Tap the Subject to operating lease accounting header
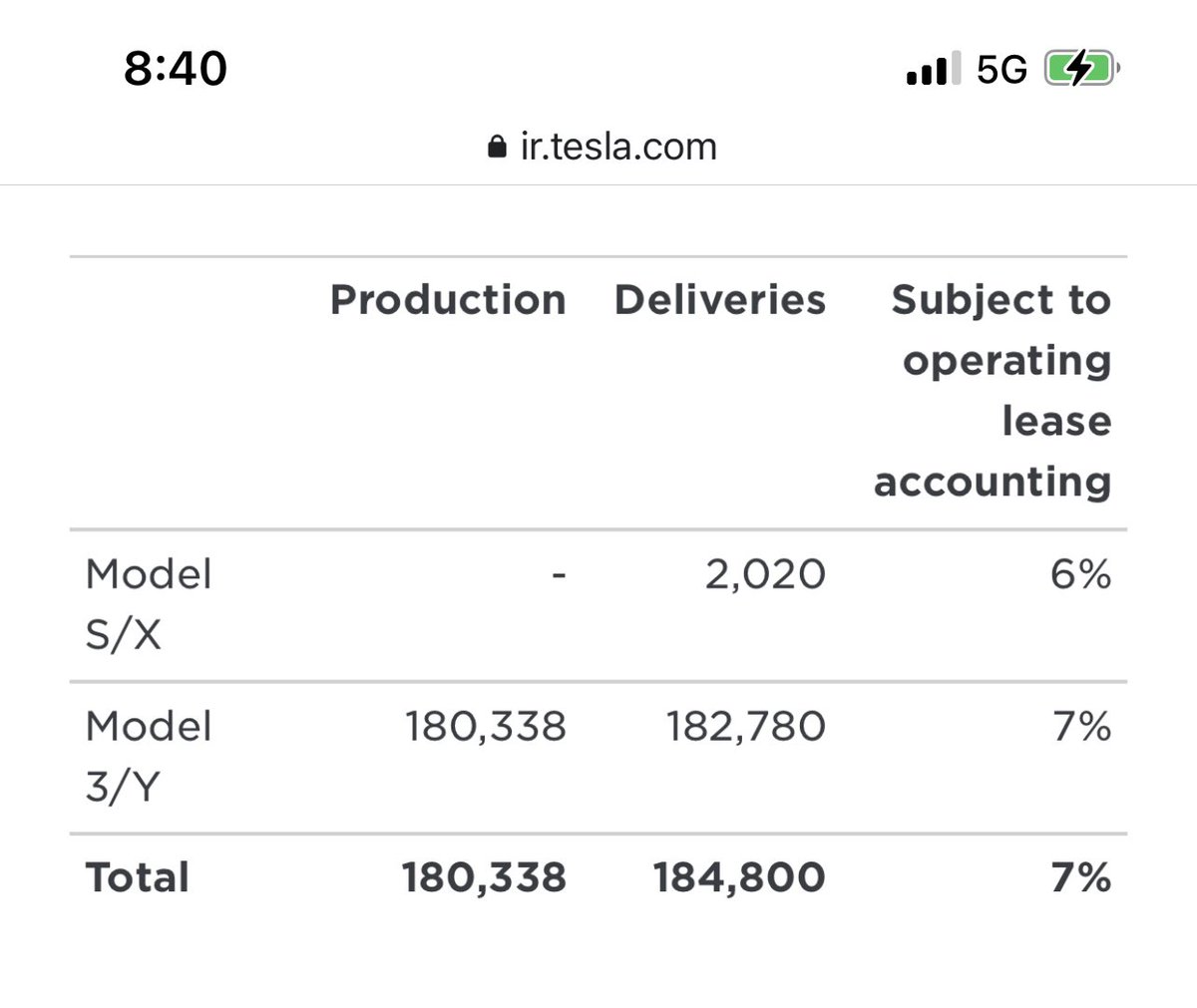 point(994,390)
